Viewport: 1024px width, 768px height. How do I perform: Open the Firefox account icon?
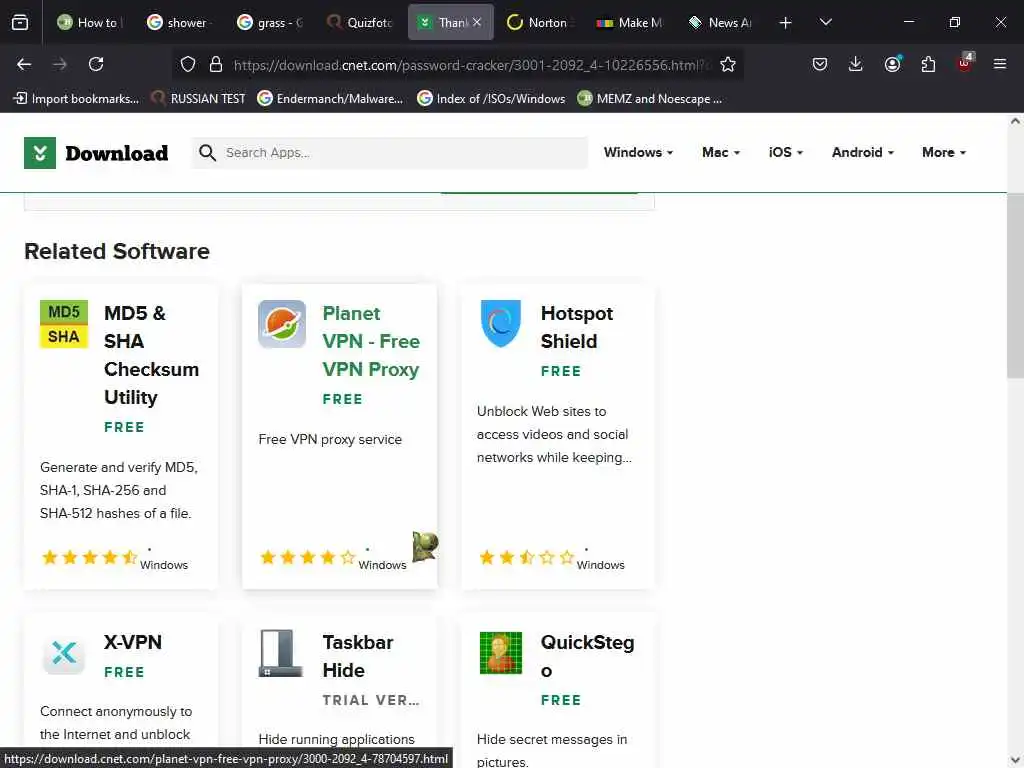(892, 64)
